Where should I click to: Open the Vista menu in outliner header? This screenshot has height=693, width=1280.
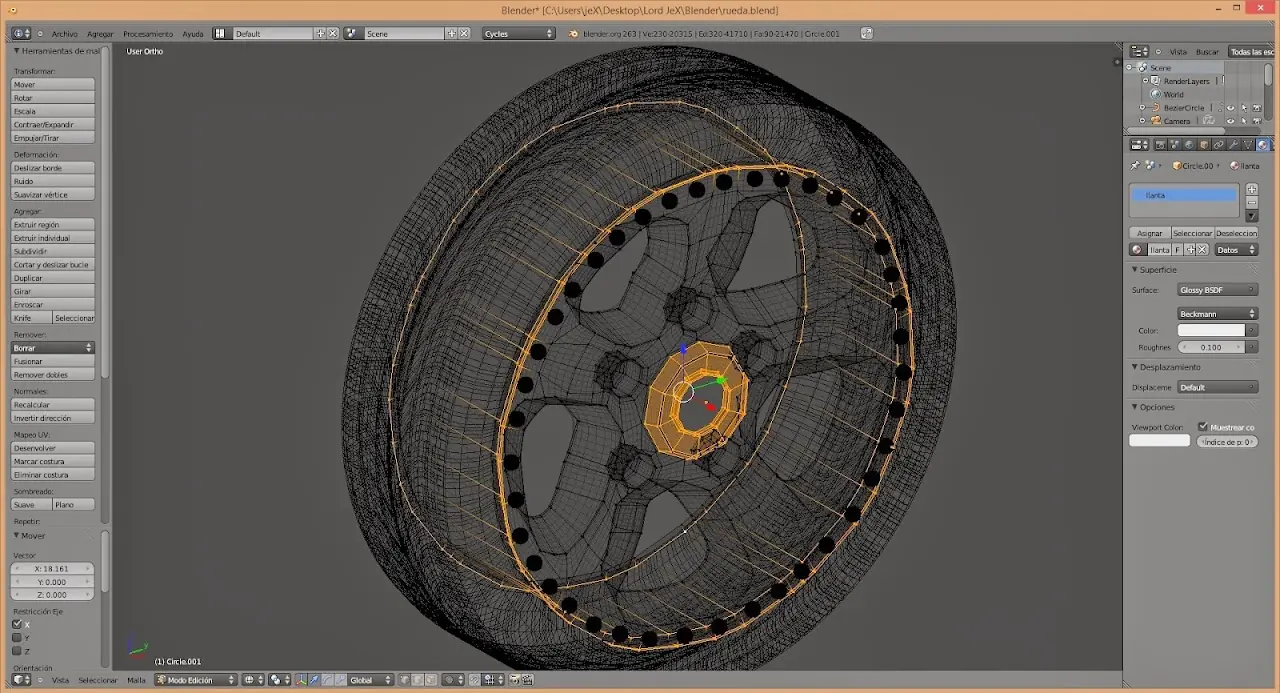tap(1178, 52)
